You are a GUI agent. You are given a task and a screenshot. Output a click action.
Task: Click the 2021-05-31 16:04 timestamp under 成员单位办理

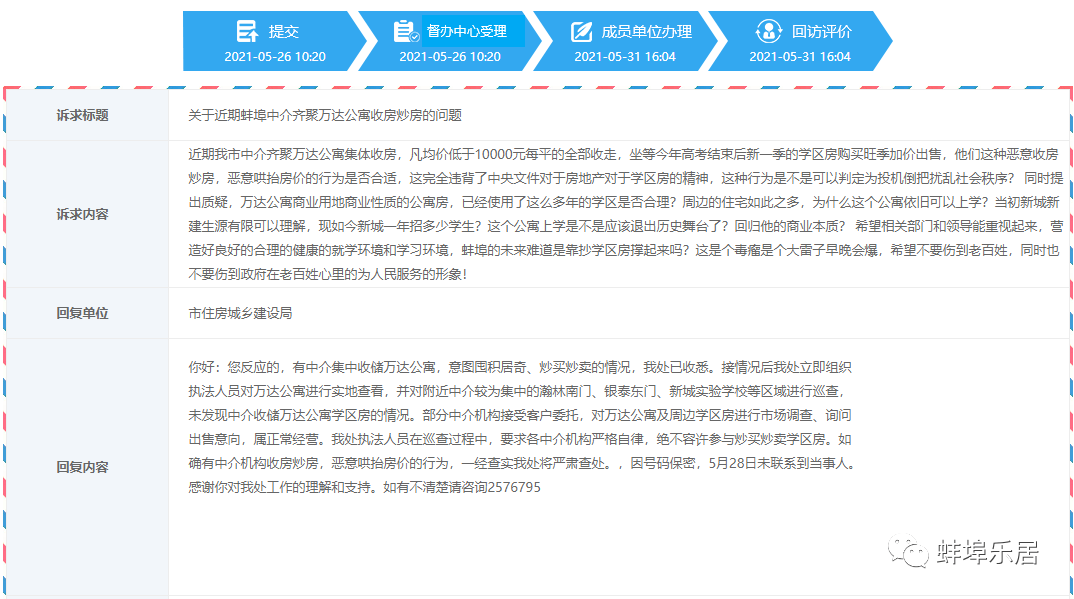click(x=625, y=57)
